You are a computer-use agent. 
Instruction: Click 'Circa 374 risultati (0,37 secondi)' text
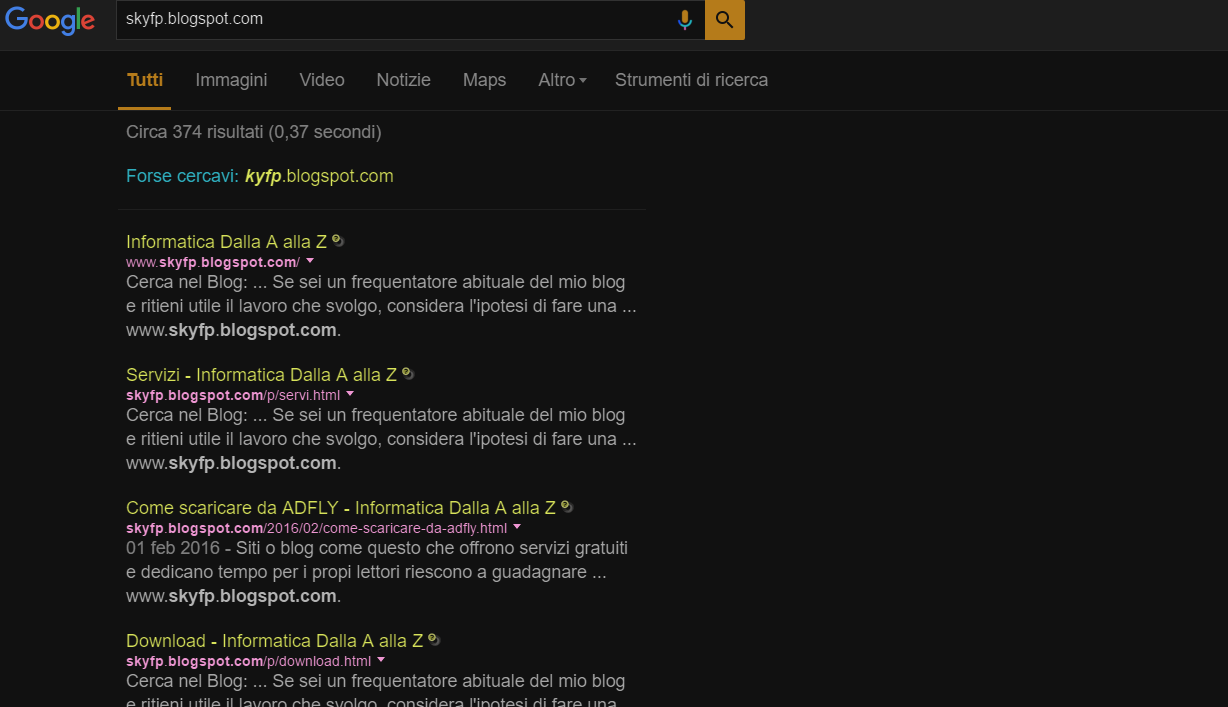click(x=254, y=132)
